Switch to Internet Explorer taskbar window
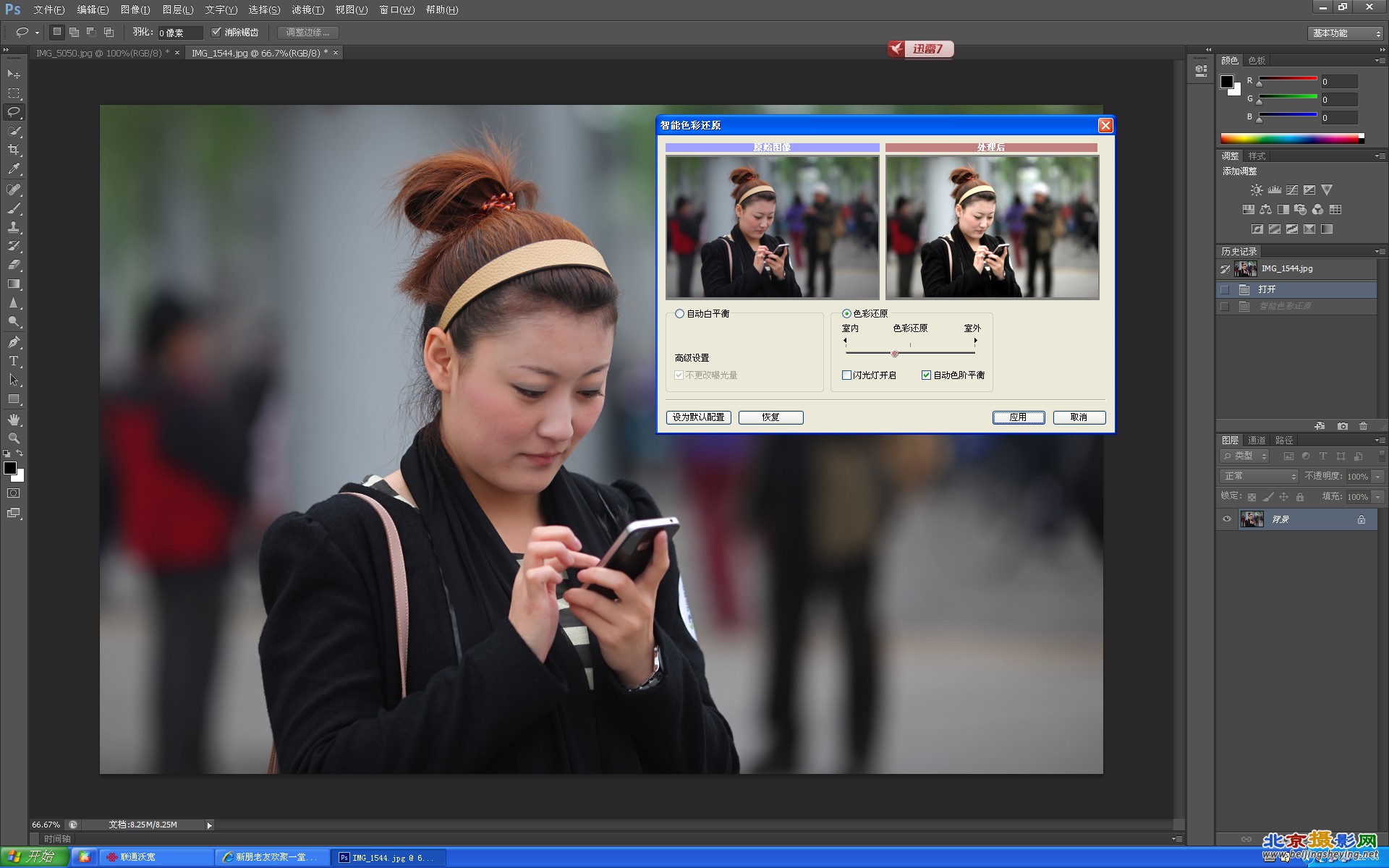 click(x=271, y=857)
